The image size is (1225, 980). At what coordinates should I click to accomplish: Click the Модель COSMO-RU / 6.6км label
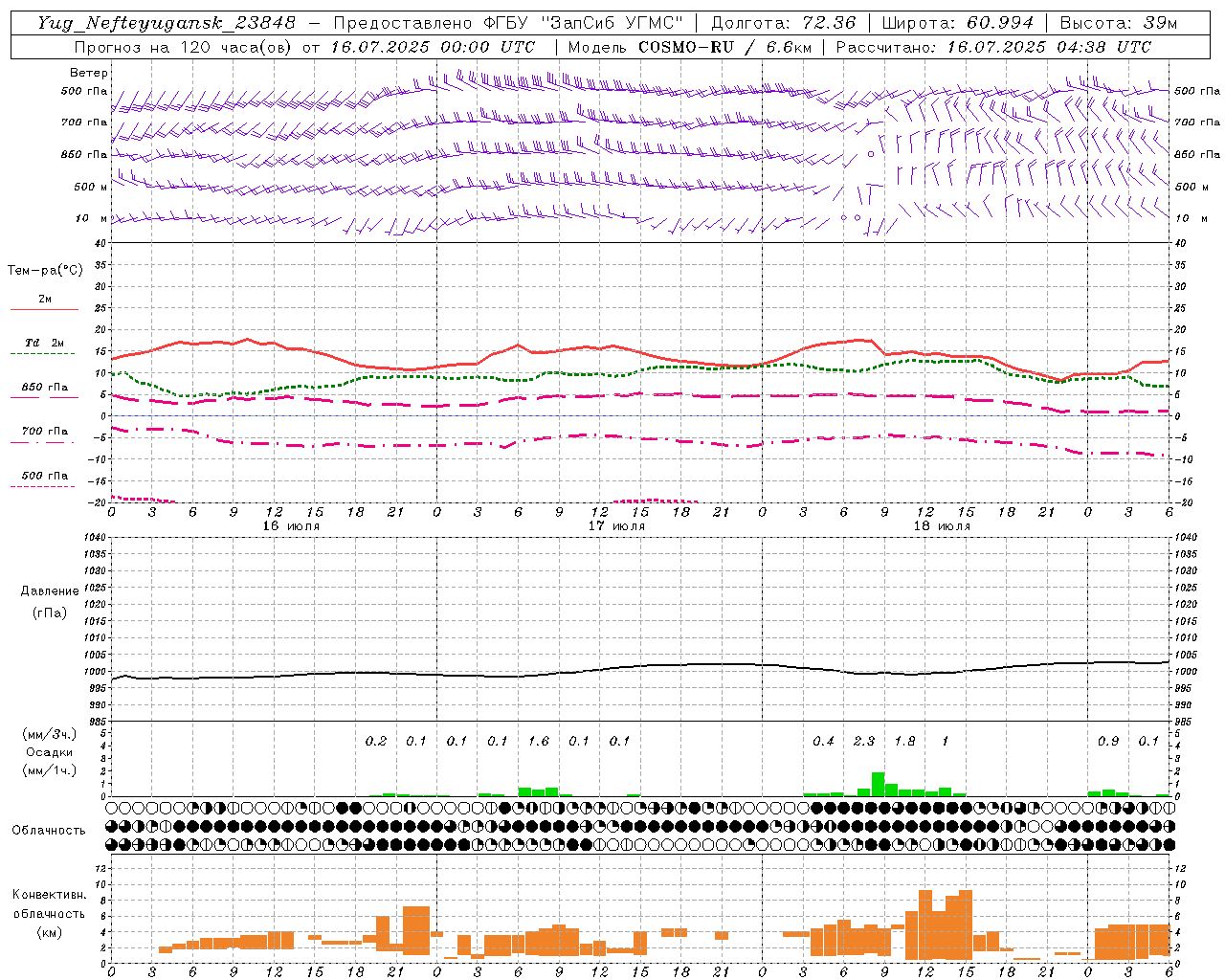pos(690,47)
